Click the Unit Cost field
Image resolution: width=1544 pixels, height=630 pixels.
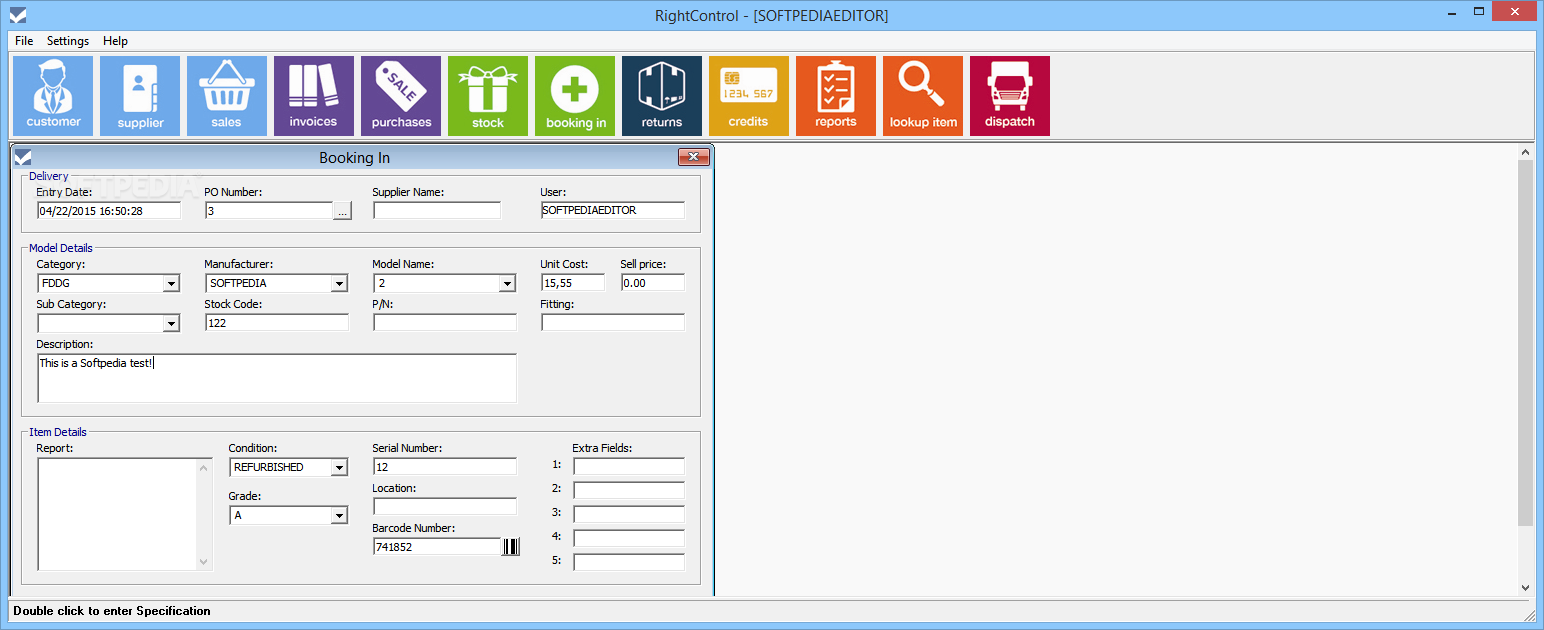coord(573,283)
